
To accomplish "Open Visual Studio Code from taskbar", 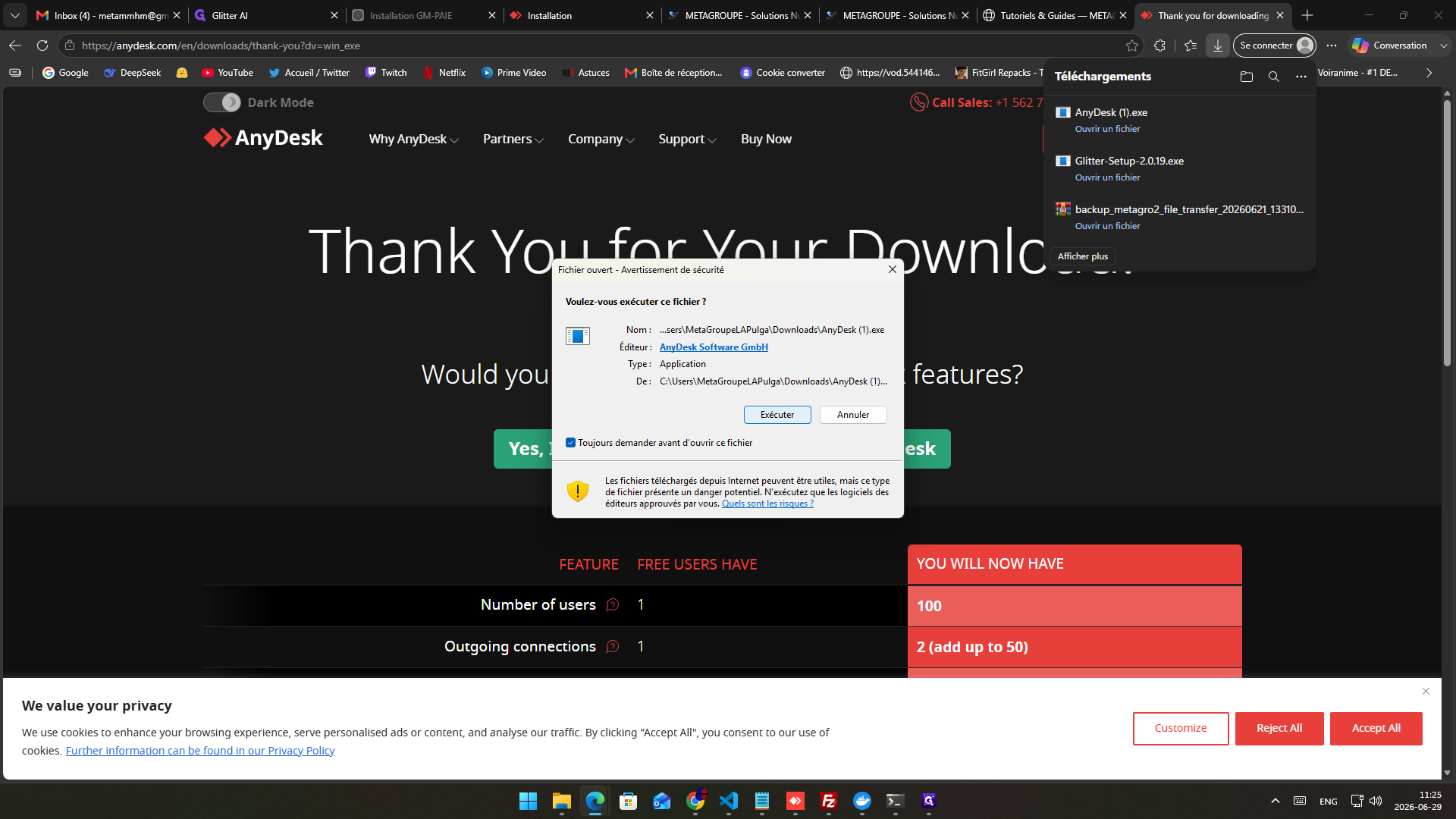I will (729, 801).
